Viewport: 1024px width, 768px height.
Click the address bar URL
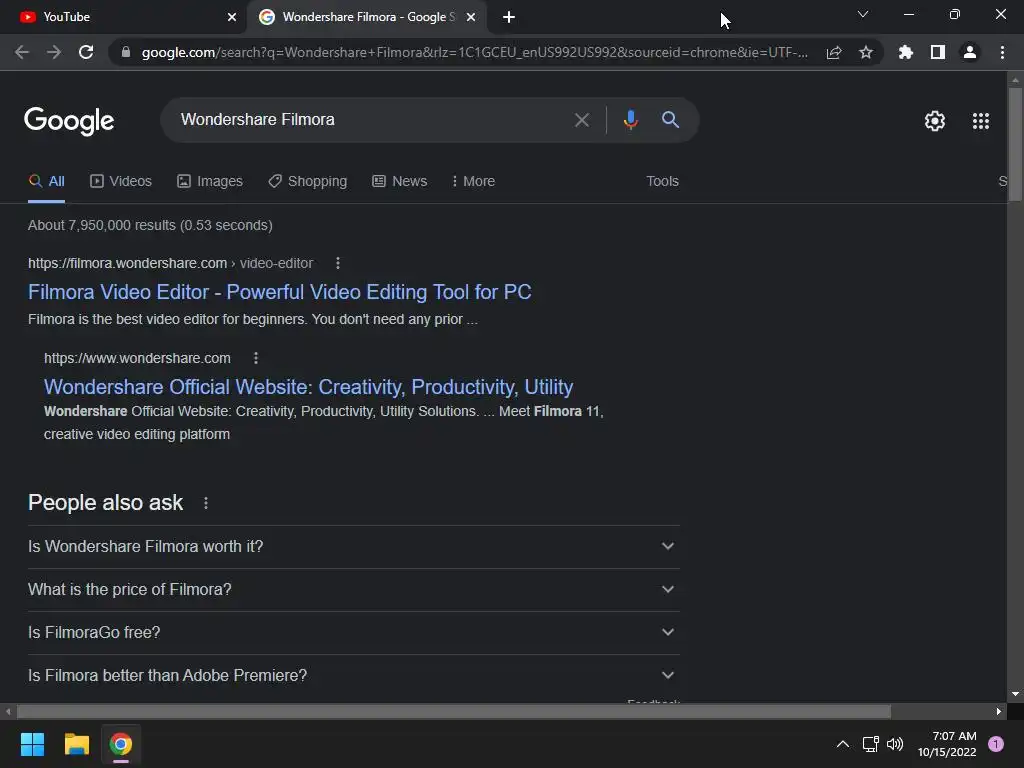pos(475,52)
